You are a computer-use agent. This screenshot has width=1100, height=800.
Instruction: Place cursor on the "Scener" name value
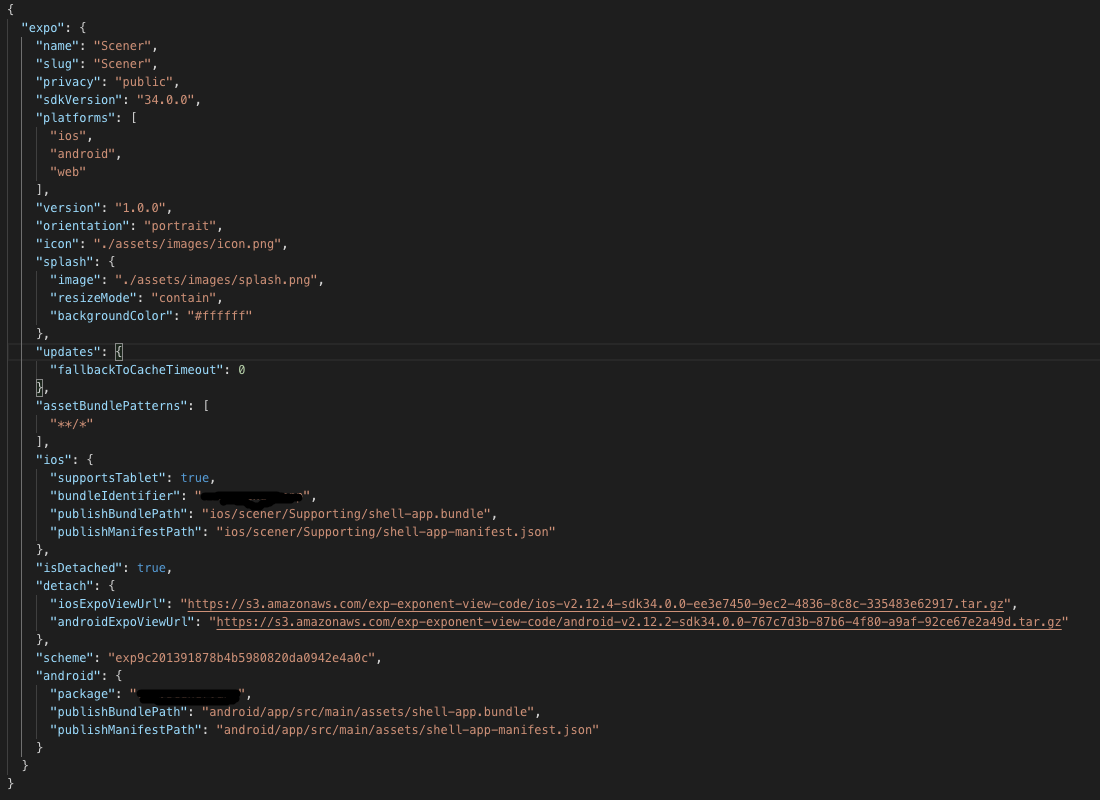pyautogui.click(x=122, y=45)
